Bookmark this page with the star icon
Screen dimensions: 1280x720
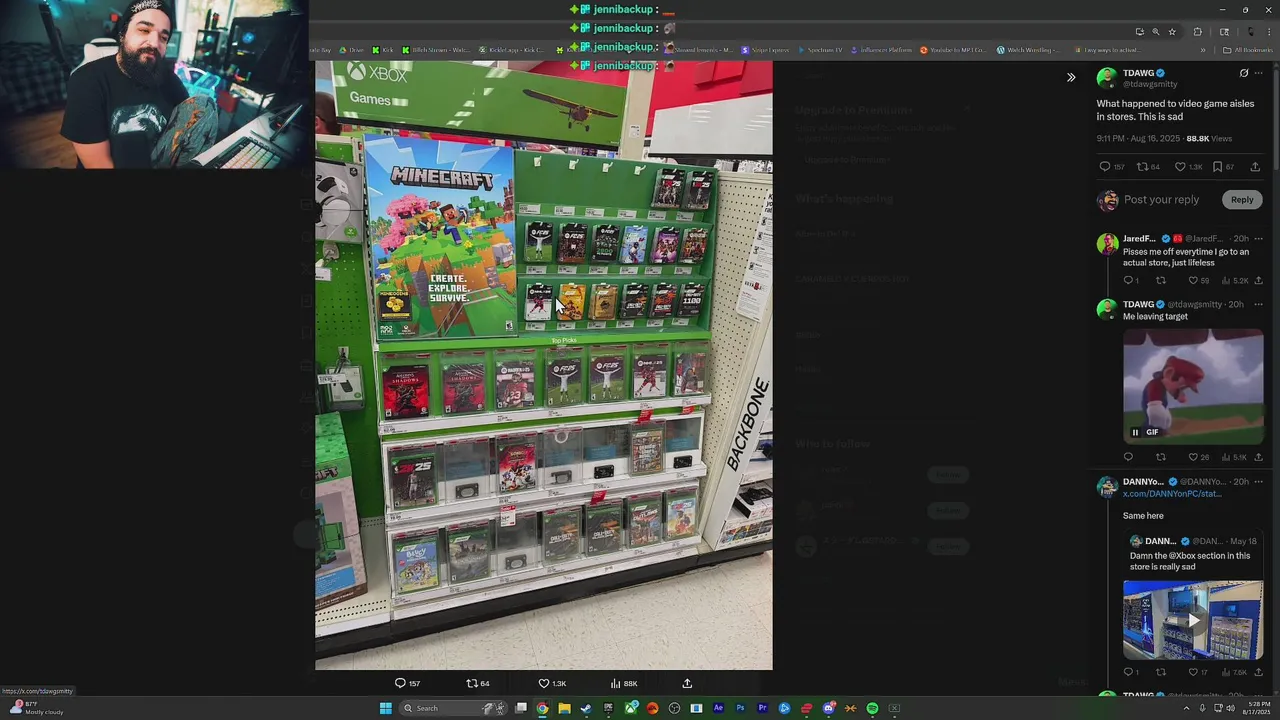click(1172, 32)
